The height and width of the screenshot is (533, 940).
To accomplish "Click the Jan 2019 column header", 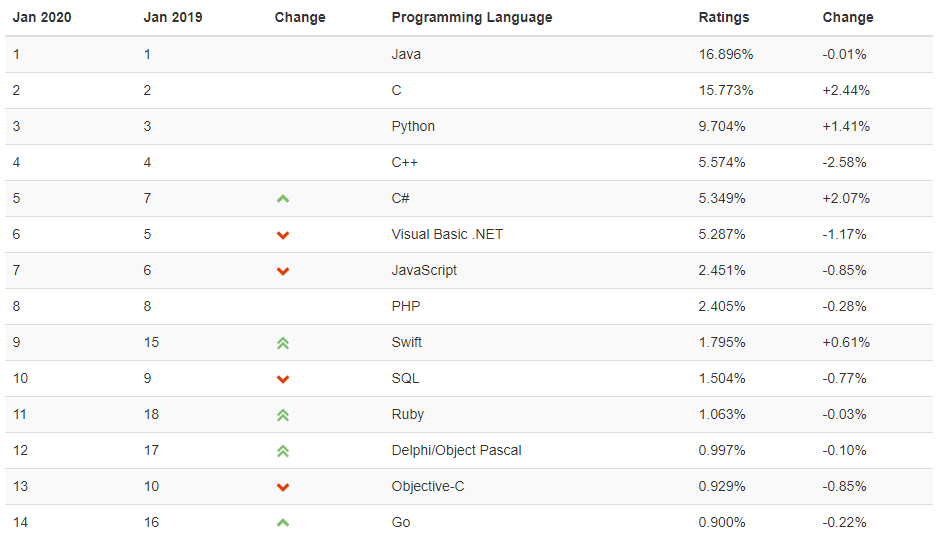I will (x=173, y=17).
